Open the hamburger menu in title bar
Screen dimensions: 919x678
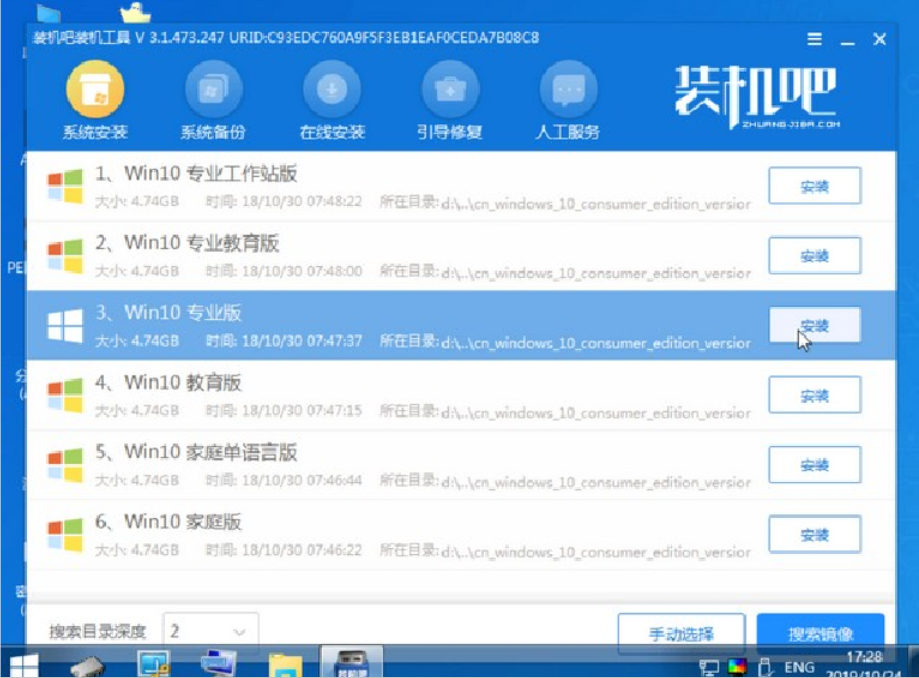(814, 39)
